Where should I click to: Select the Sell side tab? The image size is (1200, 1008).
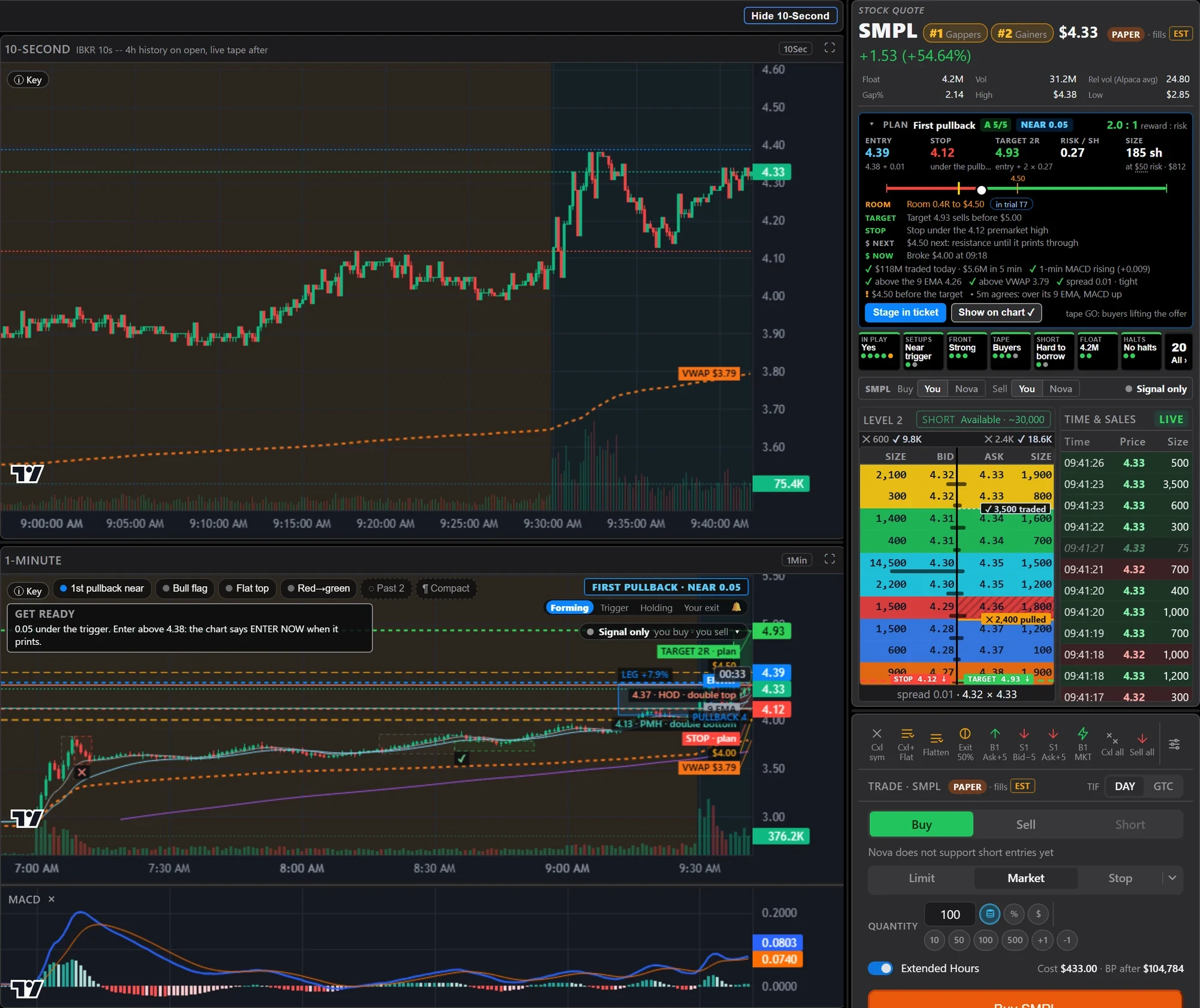(x=1025, y=824)
